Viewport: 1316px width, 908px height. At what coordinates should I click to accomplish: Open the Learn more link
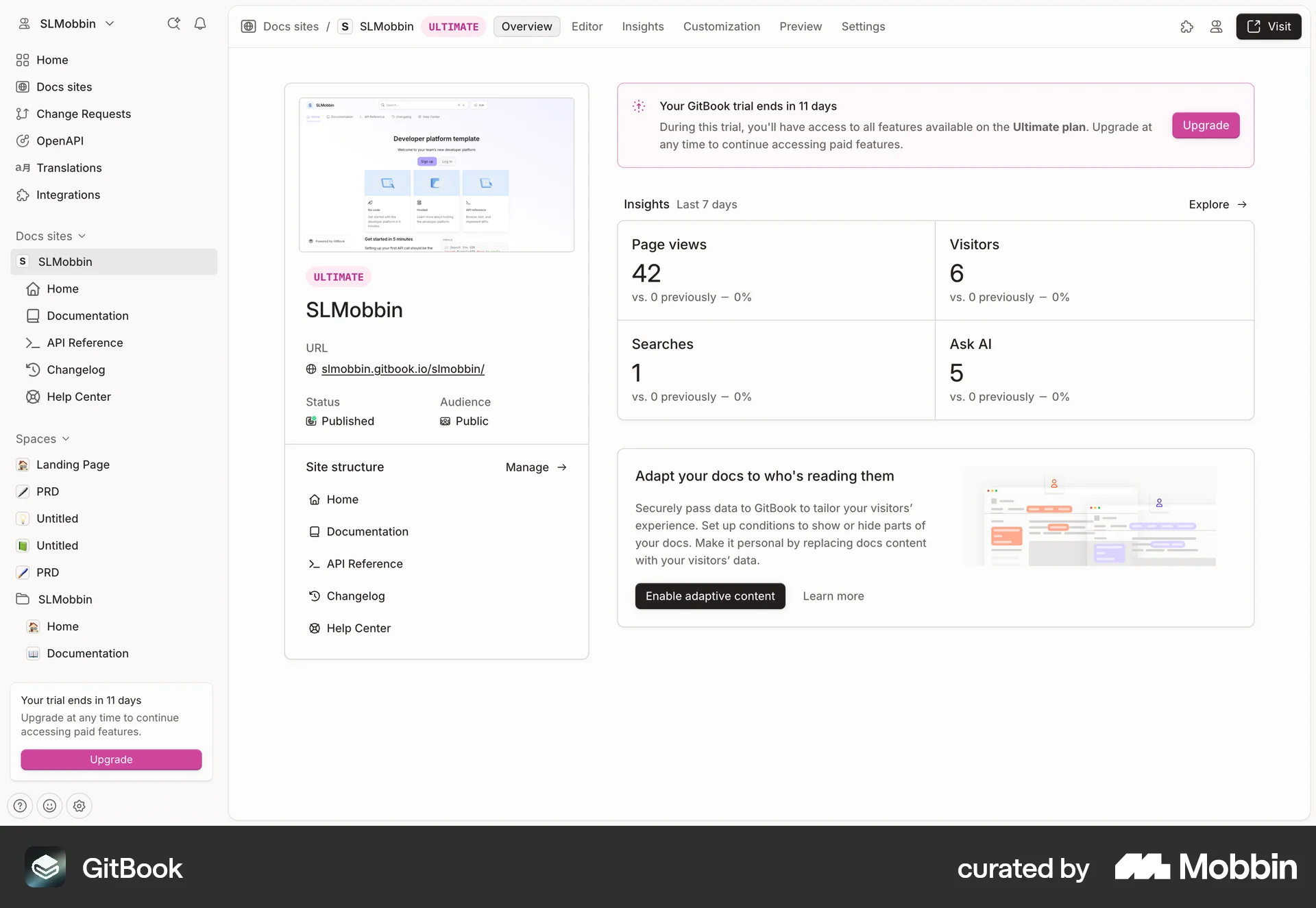(x=833, y=596)
